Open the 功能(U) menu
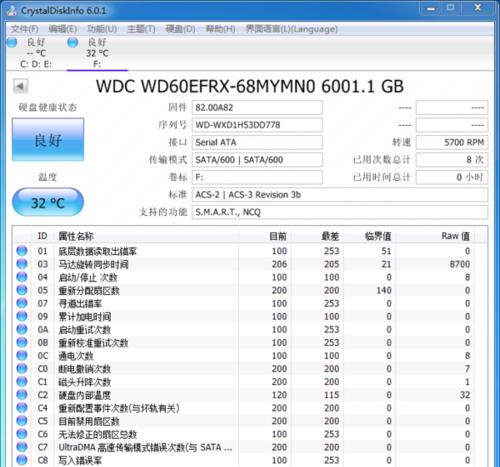This screenshot has width=500, height=467. tap(102, 29)
